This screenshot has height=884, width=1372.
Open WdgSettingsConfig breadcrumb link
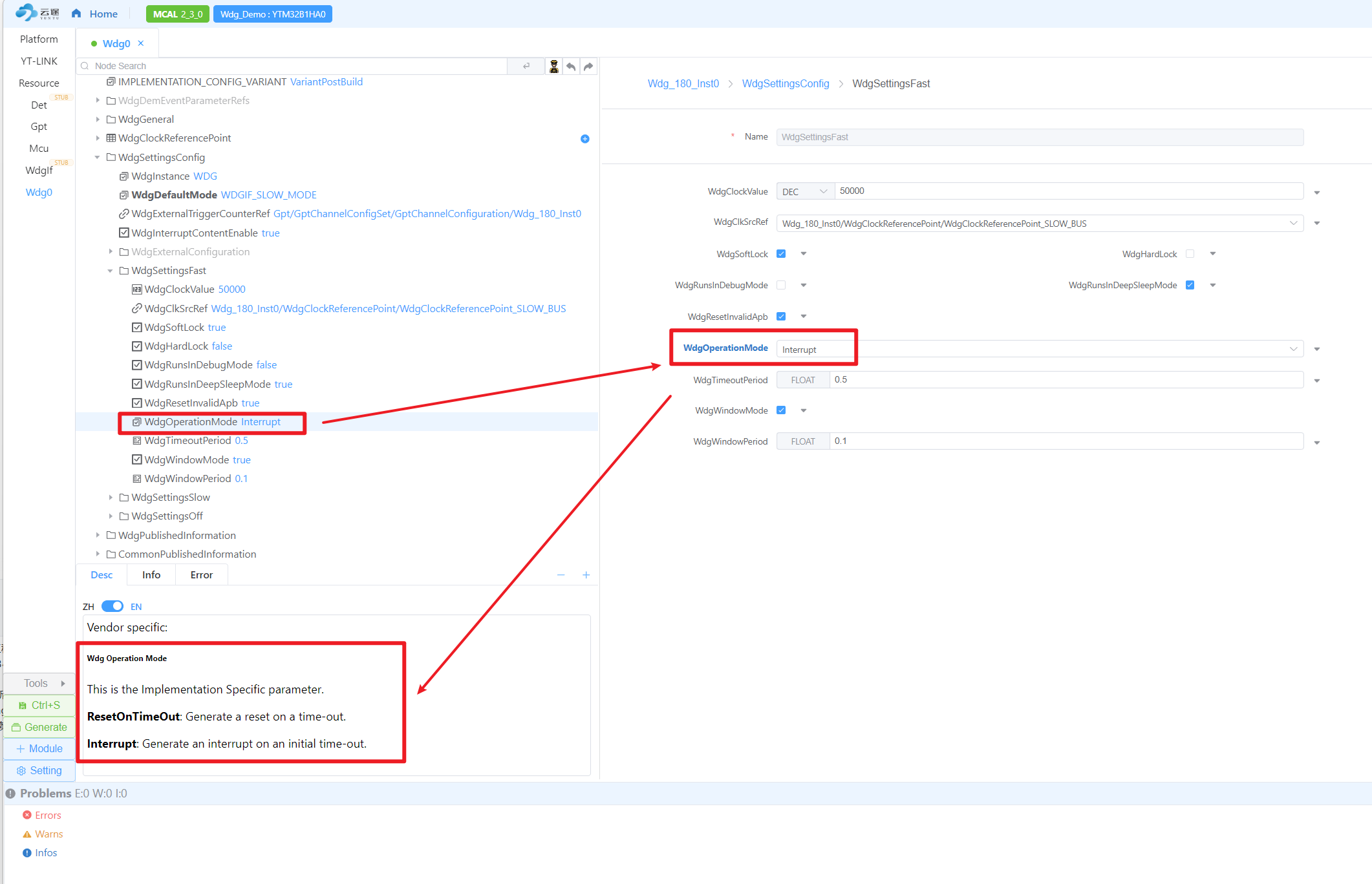pyautogui.click(x=786, y=83)
